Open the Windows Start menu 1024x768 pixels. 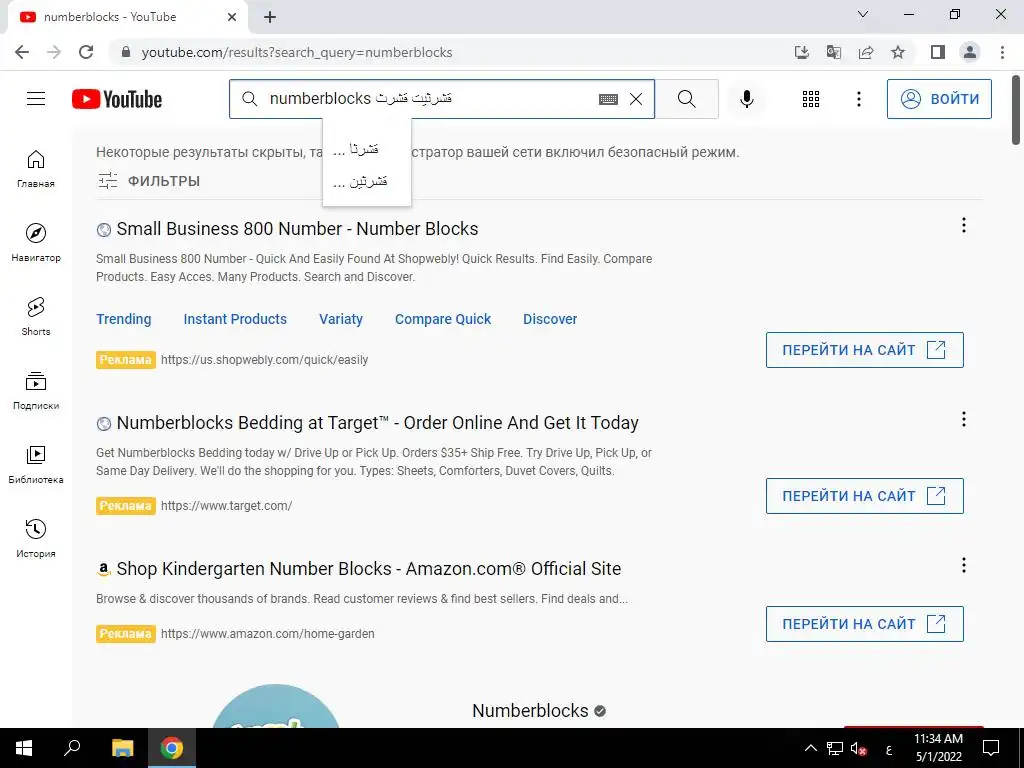click(x=24, y=748)
